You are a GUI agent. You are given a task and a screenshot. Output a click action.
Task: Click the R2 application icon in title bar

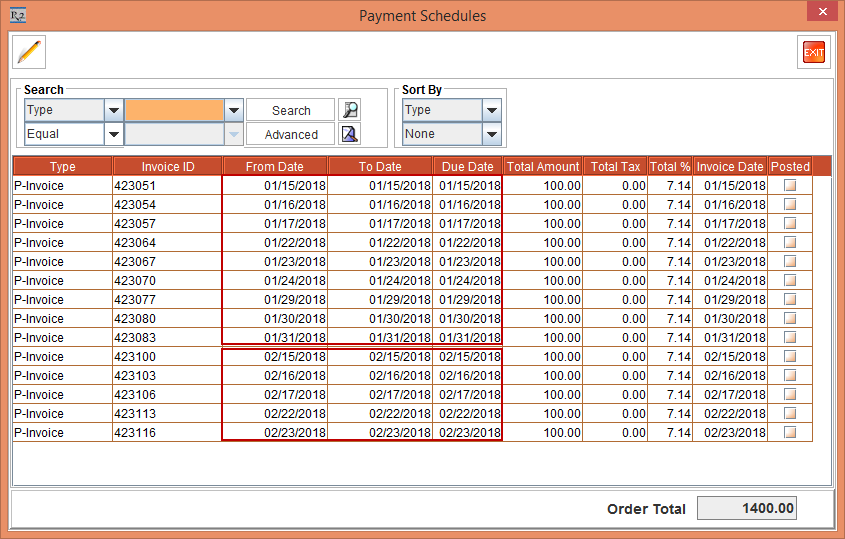(17, 15)
